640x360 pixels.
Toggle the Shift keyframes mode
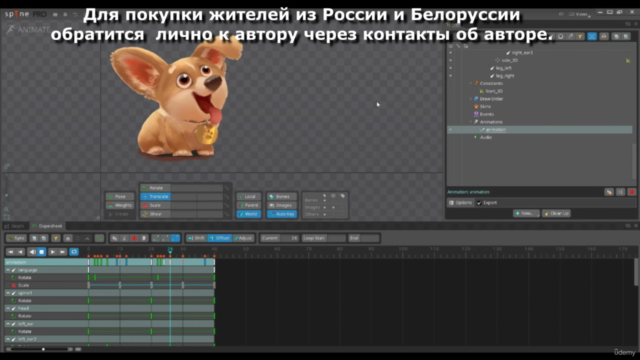pos(196,238)
